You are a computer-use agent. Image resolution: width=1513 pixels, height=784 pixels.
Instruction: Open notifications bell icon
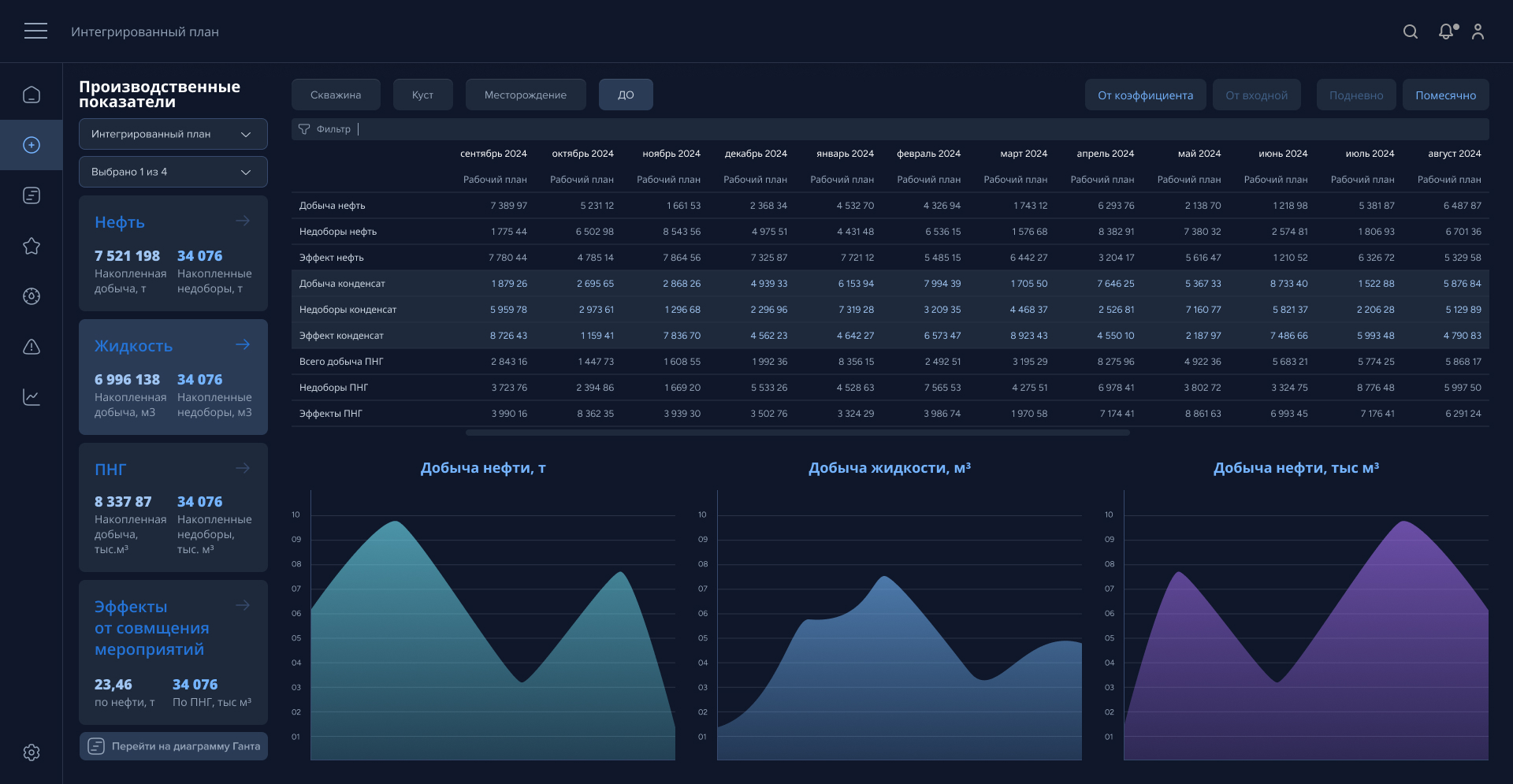(1446, 32)
